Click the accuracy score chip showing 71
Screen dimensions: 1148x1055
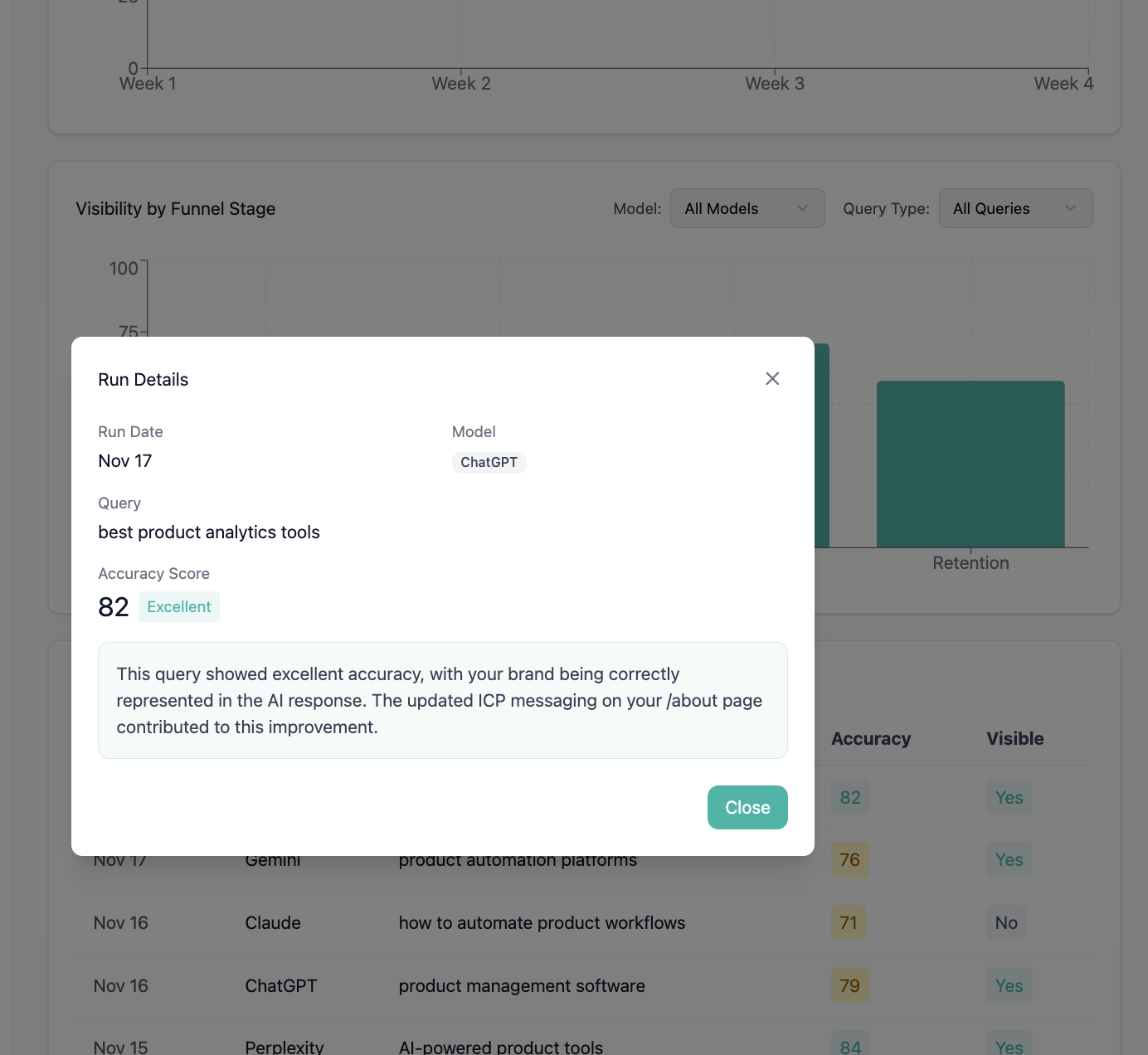tap(848, 922)
